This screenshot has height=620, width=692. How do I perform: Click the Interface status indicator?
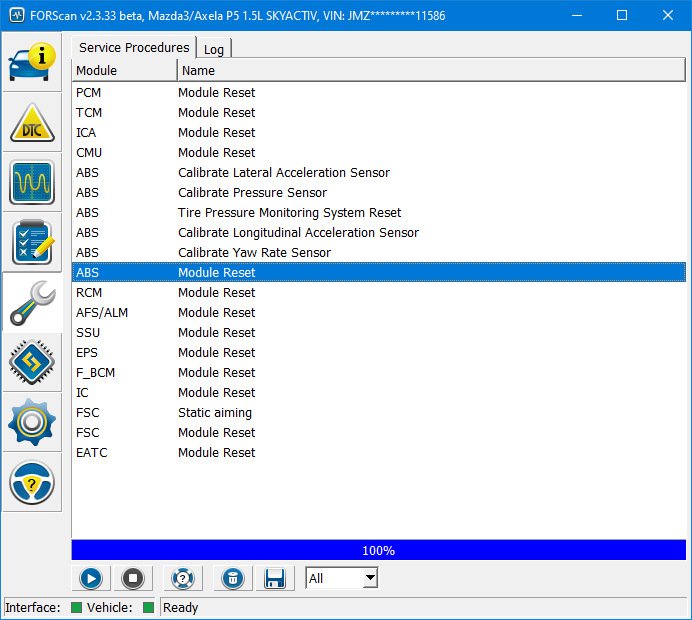tap(76, 608)
